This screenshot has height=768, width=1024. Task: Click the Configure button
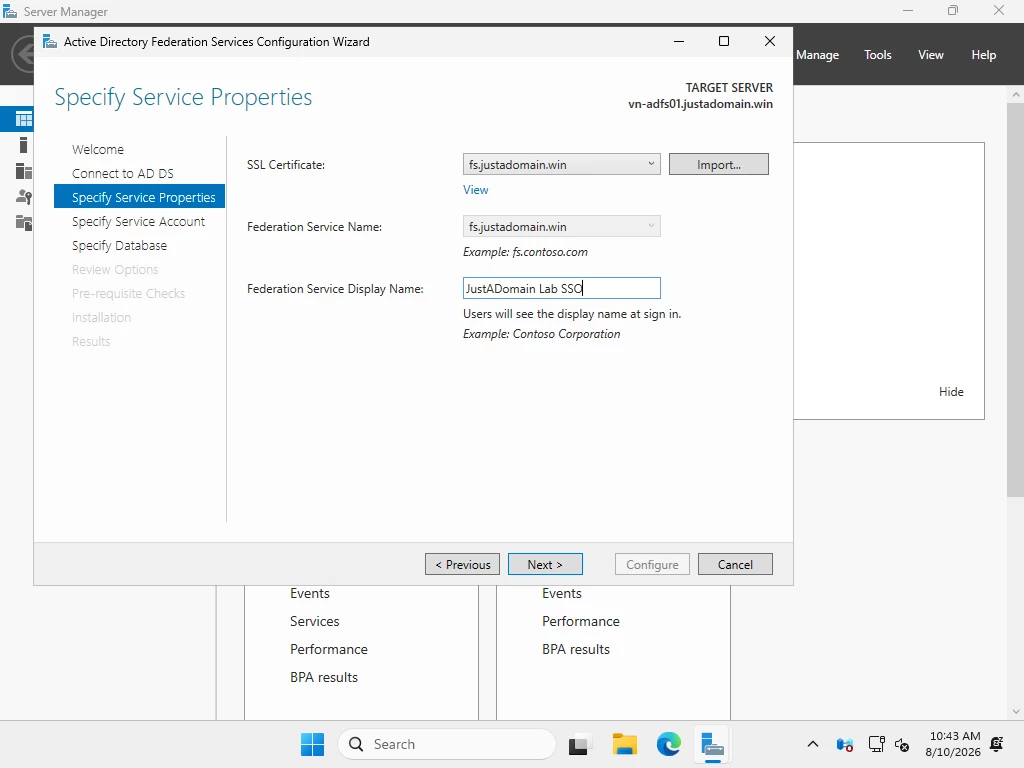652,564
